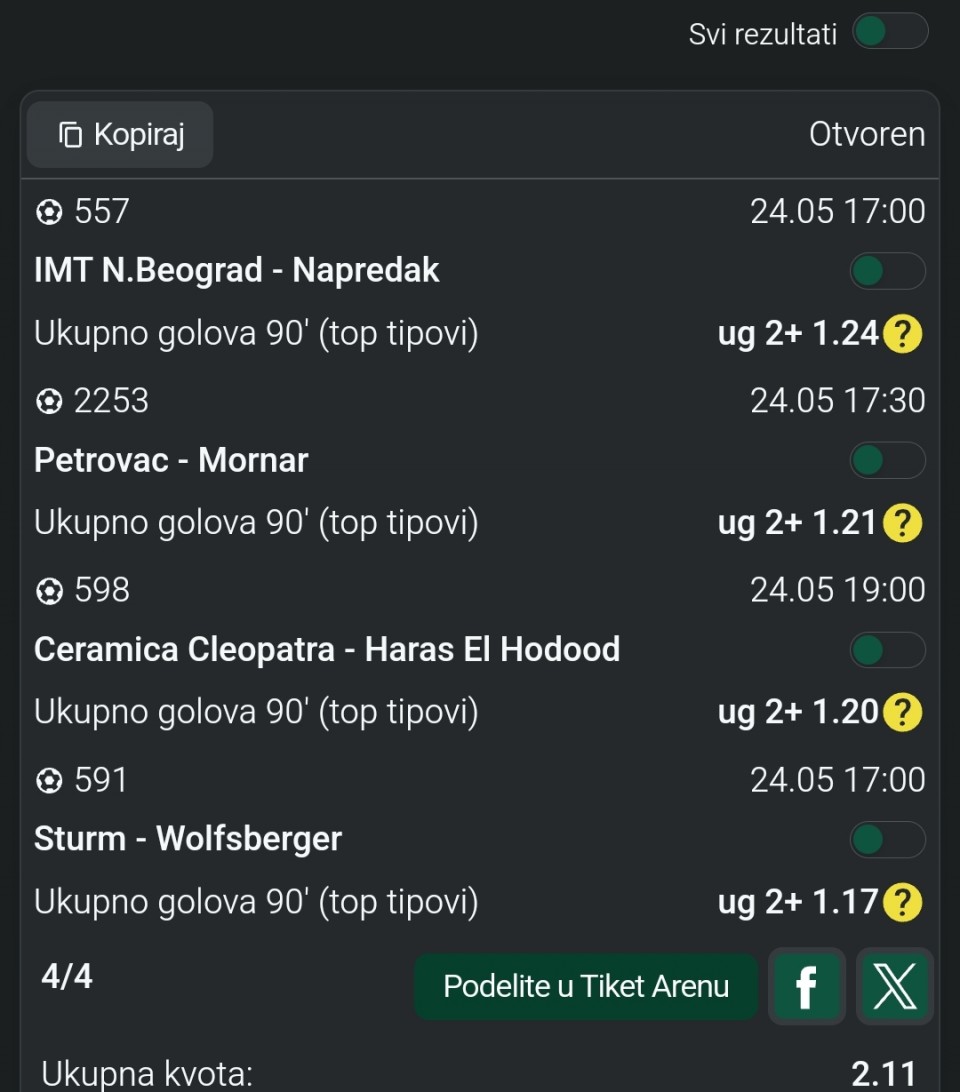Click the Kopiraj copy button
960x1092 pixels.
pos(120,134)
